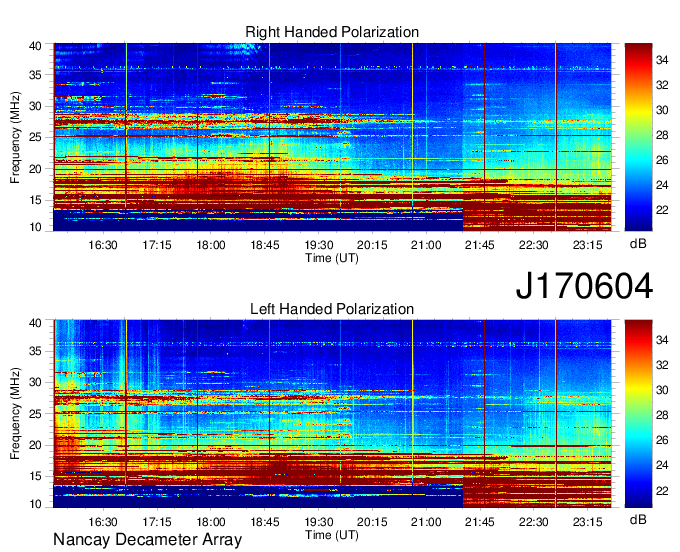This screenshot has width=680, height=552.
Task: Click the 15 MHz tick label on bottom plot
Action: 35,477
